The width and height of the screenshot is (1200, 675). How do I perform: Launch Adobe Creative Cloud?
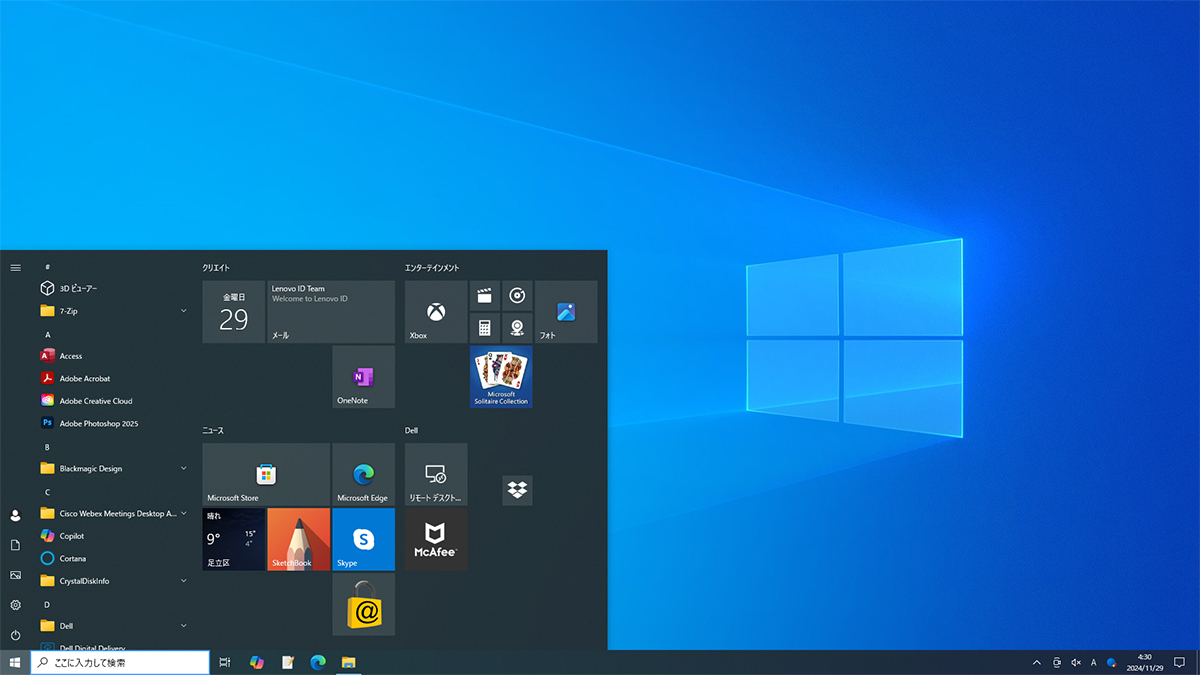[x=112, y=401]
